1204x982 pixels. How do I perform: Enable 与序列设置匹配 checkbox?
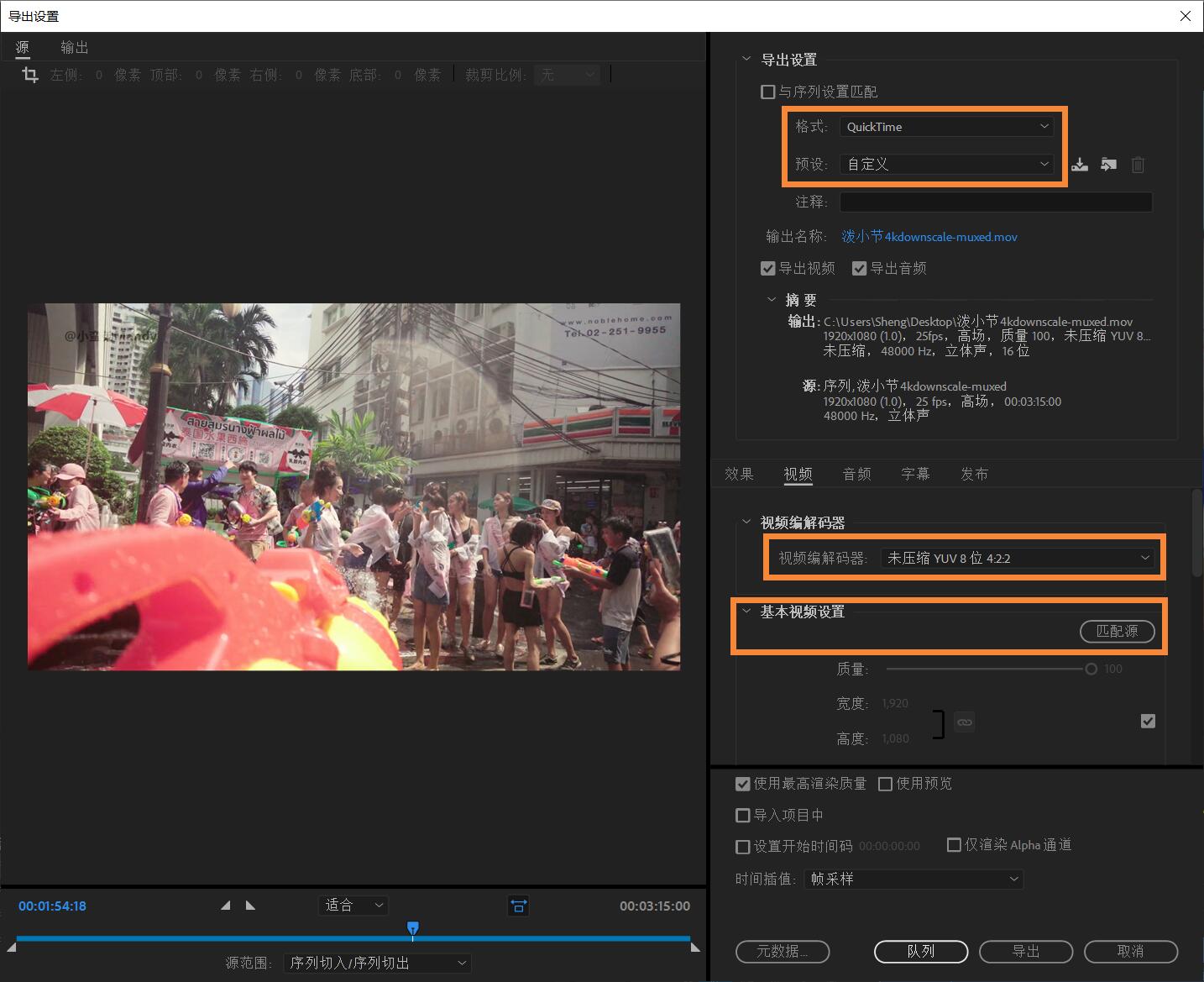pos(767,92)
